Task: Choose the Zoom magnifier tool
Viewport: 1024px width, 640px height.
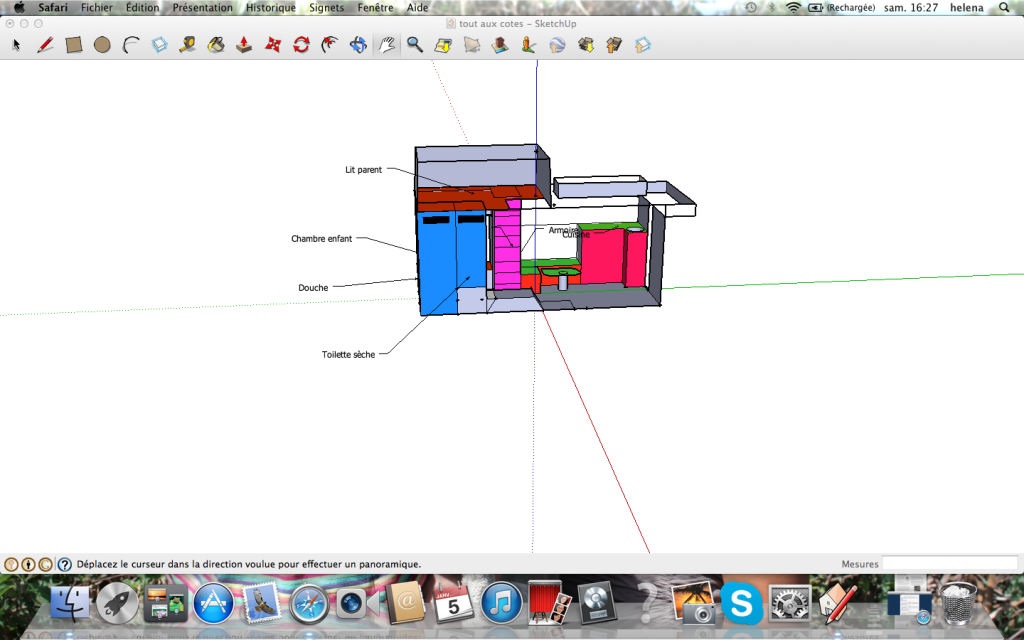Action: [415, 45]
